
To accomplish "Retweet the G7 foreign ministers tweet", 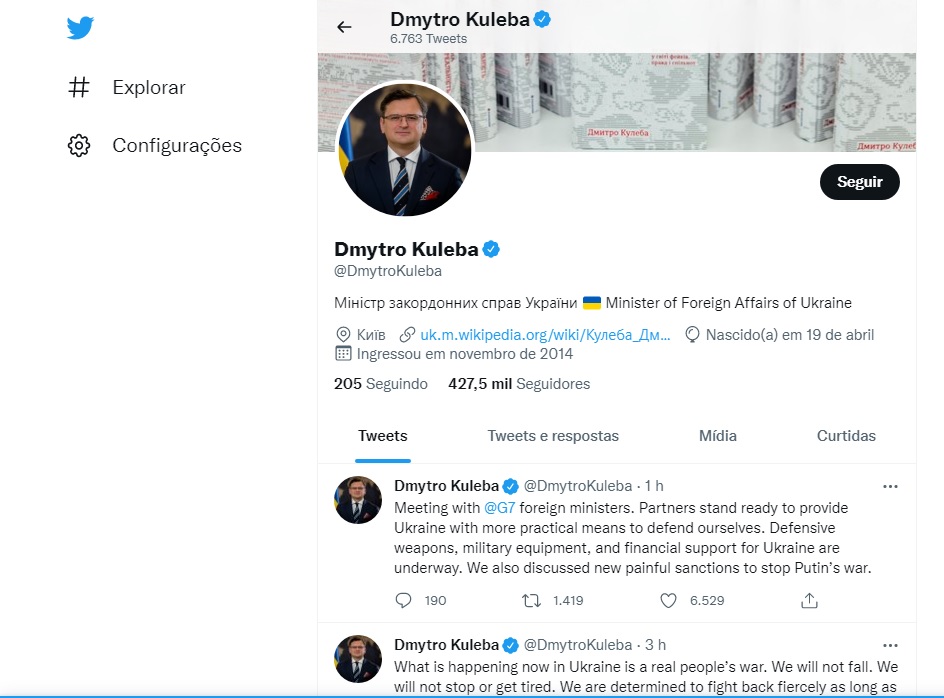I will tap(533, 600).
